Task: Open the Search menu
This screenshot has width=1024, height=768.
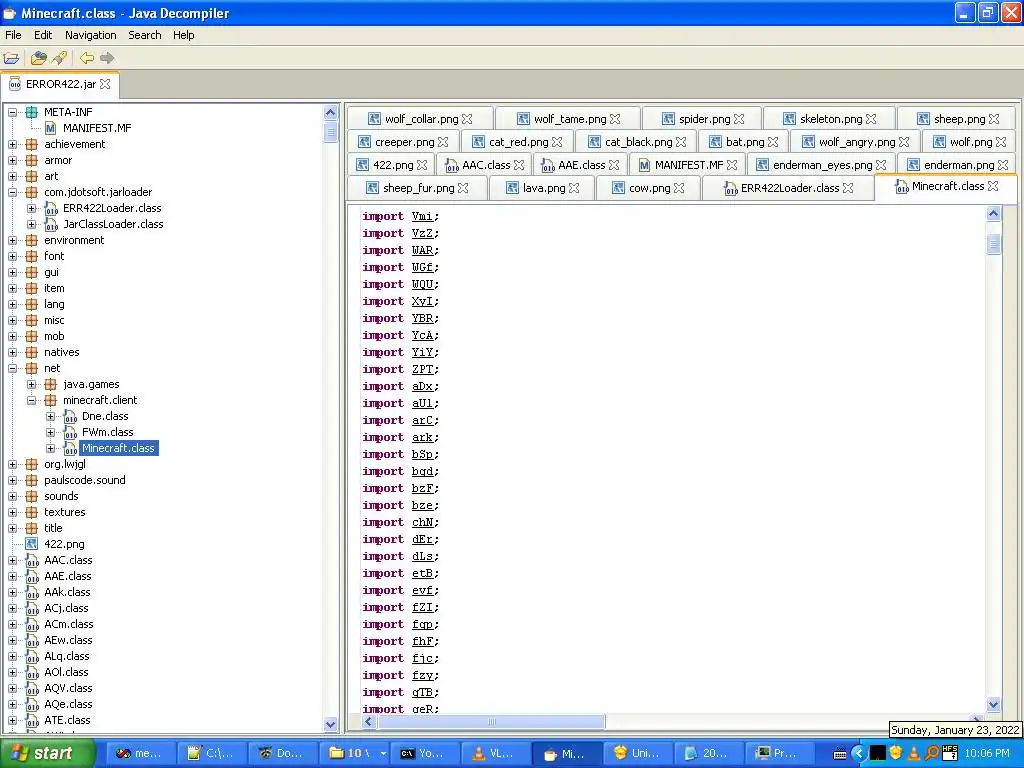Action: click(x=145, y=35)
